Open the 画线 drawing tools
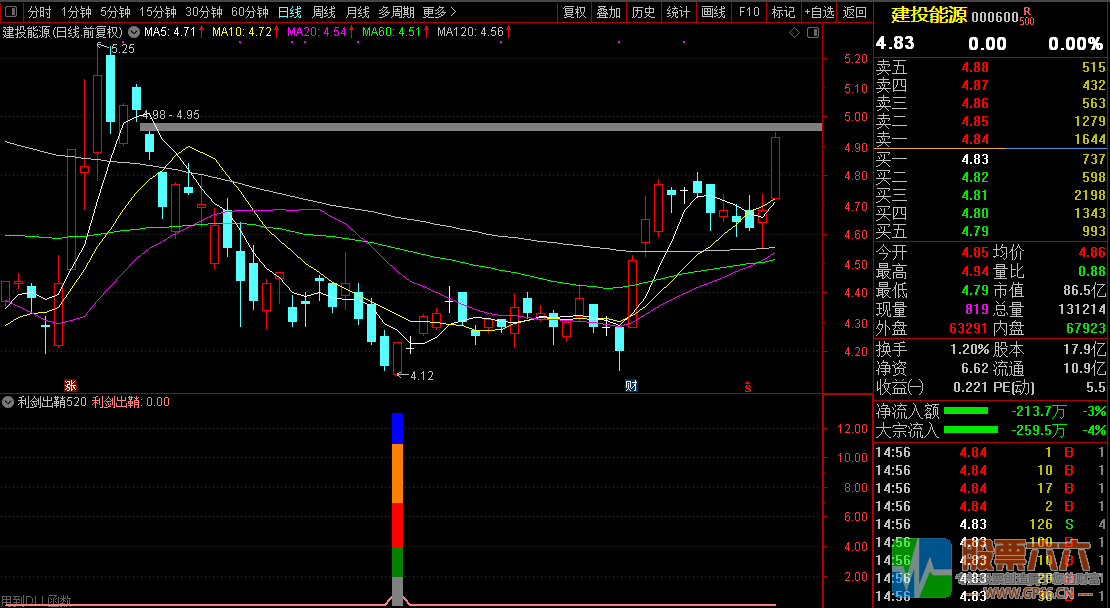The height and width of the screenshot is (608, 1110). coord(713,13)
